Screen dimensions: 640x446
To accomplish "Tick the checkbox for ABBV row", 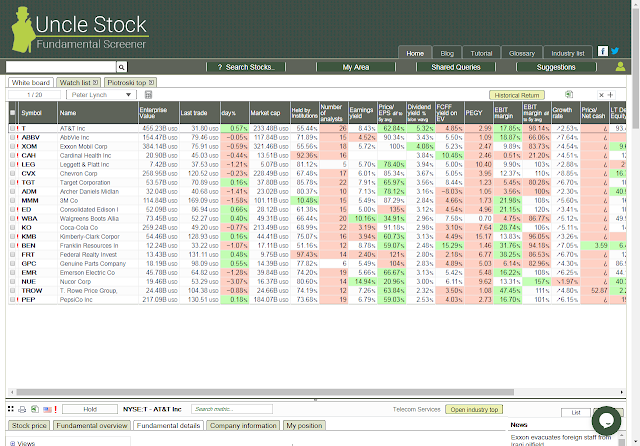I will (12, 138).
